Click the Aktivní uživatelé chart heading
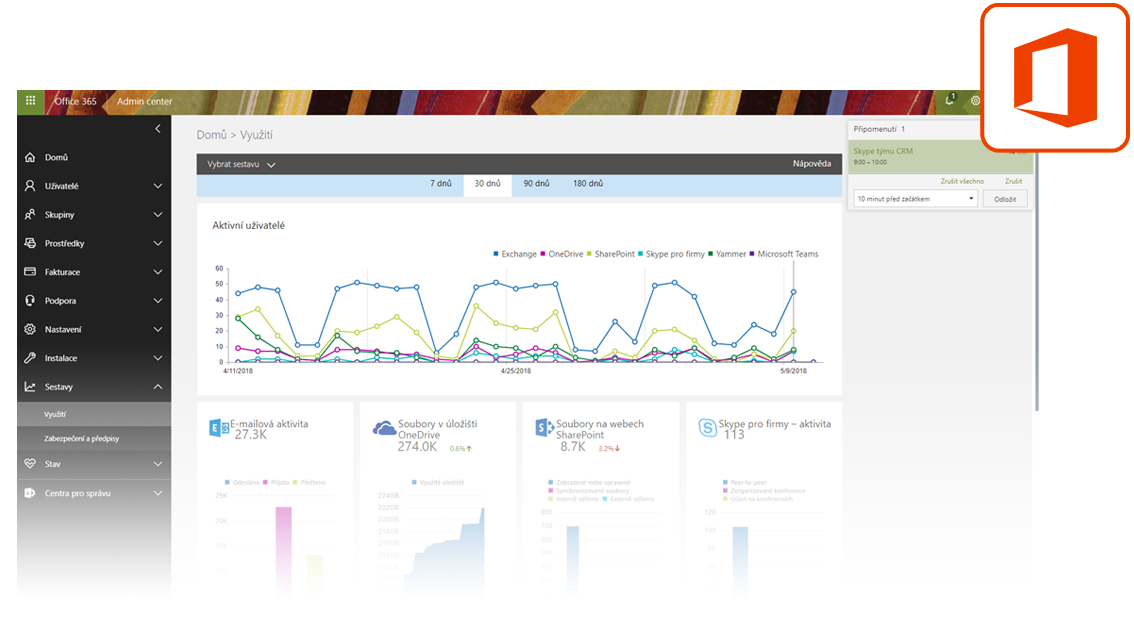 coord(248,226)
